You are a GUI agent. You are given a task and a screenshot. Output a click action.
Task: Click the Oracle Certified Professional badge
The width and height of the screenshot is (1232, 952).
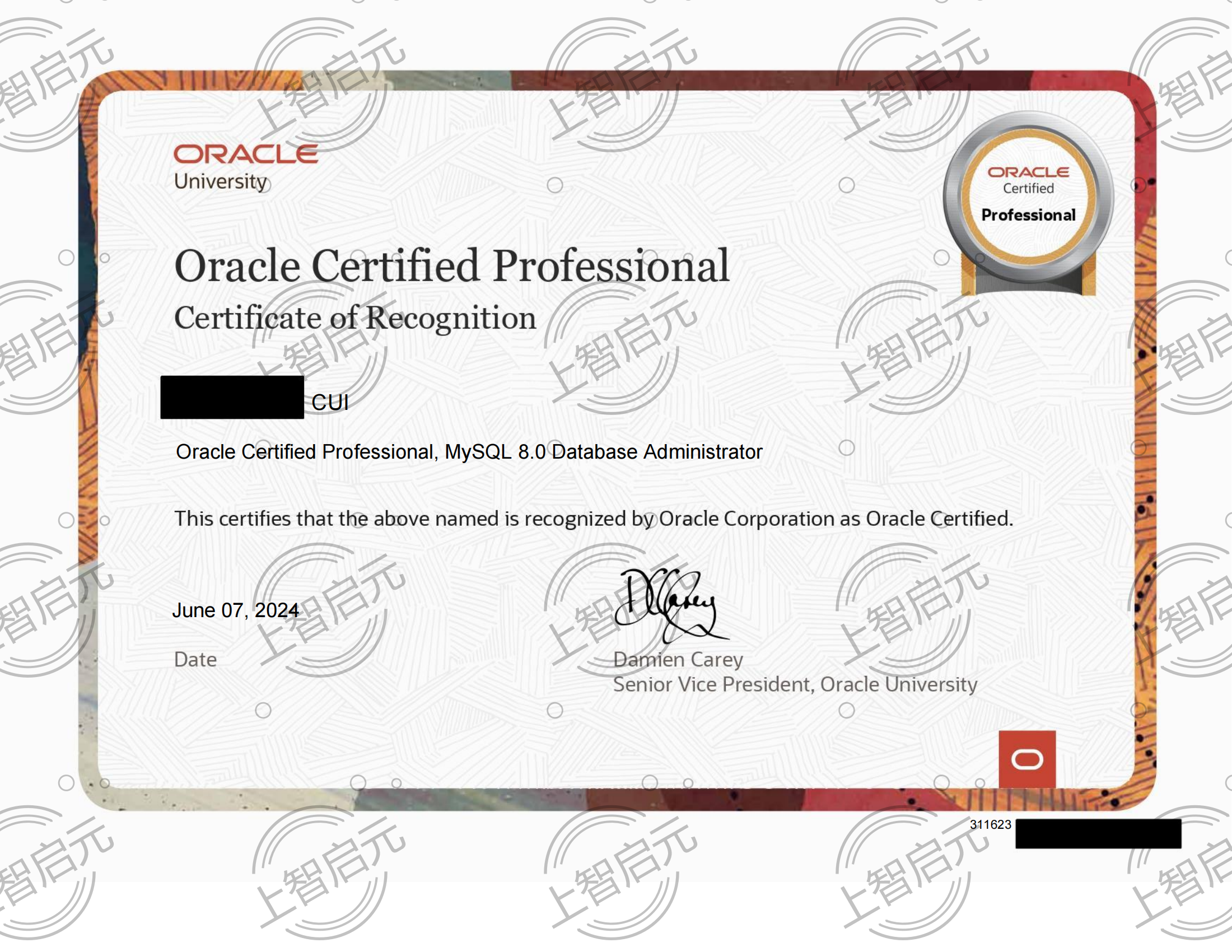click(1028, 204)
